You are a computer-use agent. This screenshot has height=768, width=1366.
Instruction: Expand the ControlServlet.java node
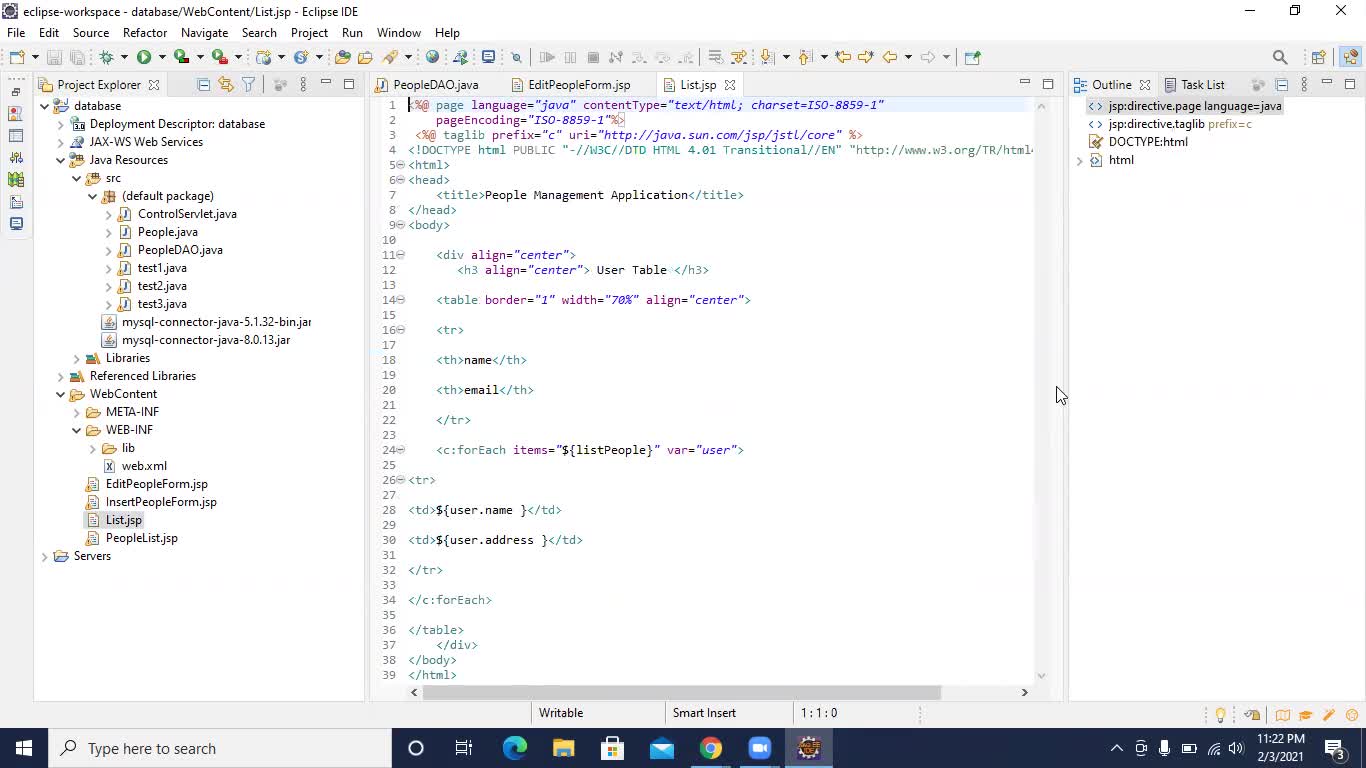coord(108,214)
